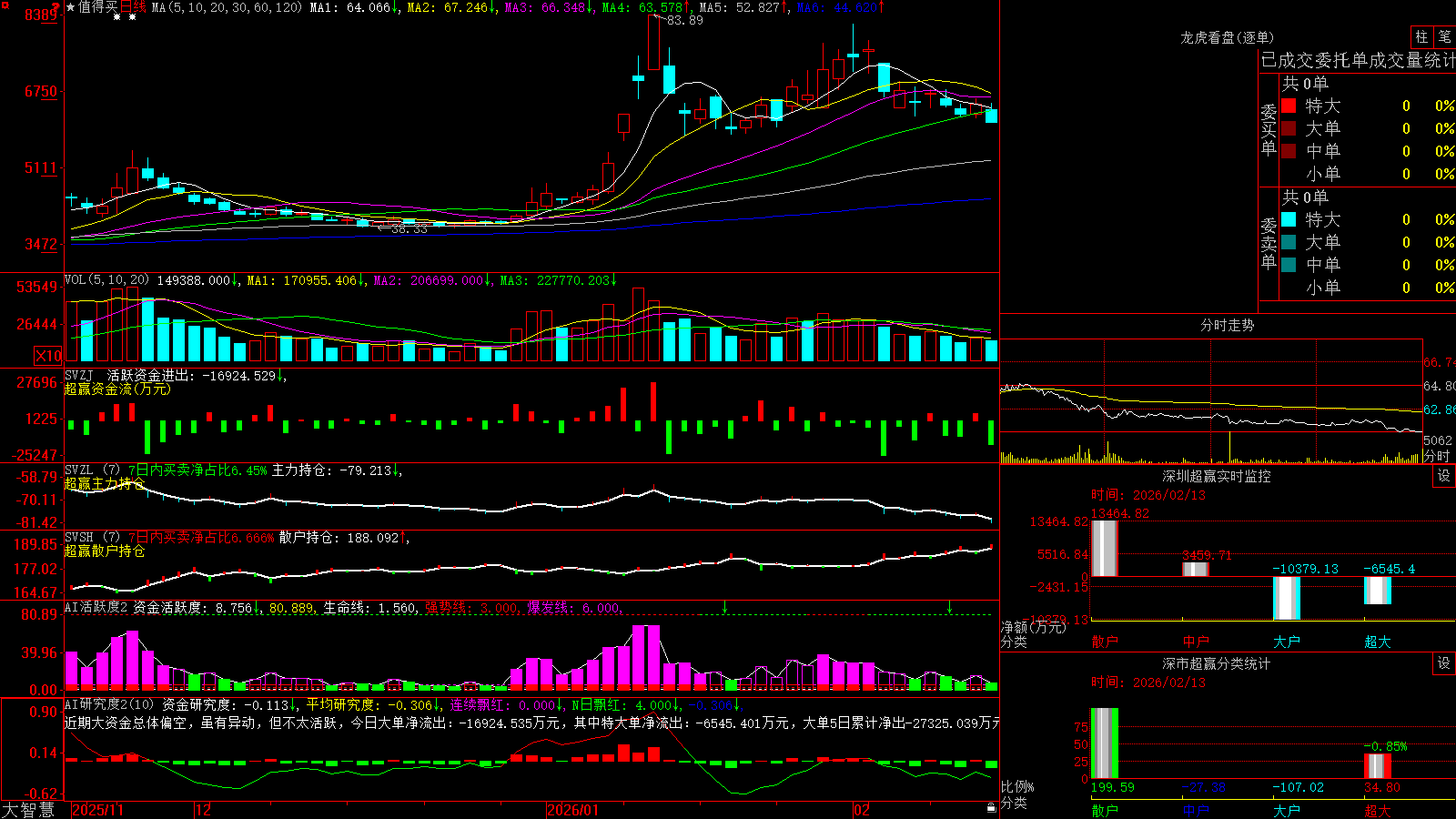
Task: Click the 8389 price axis label
Action: click(x=41, y=15)
